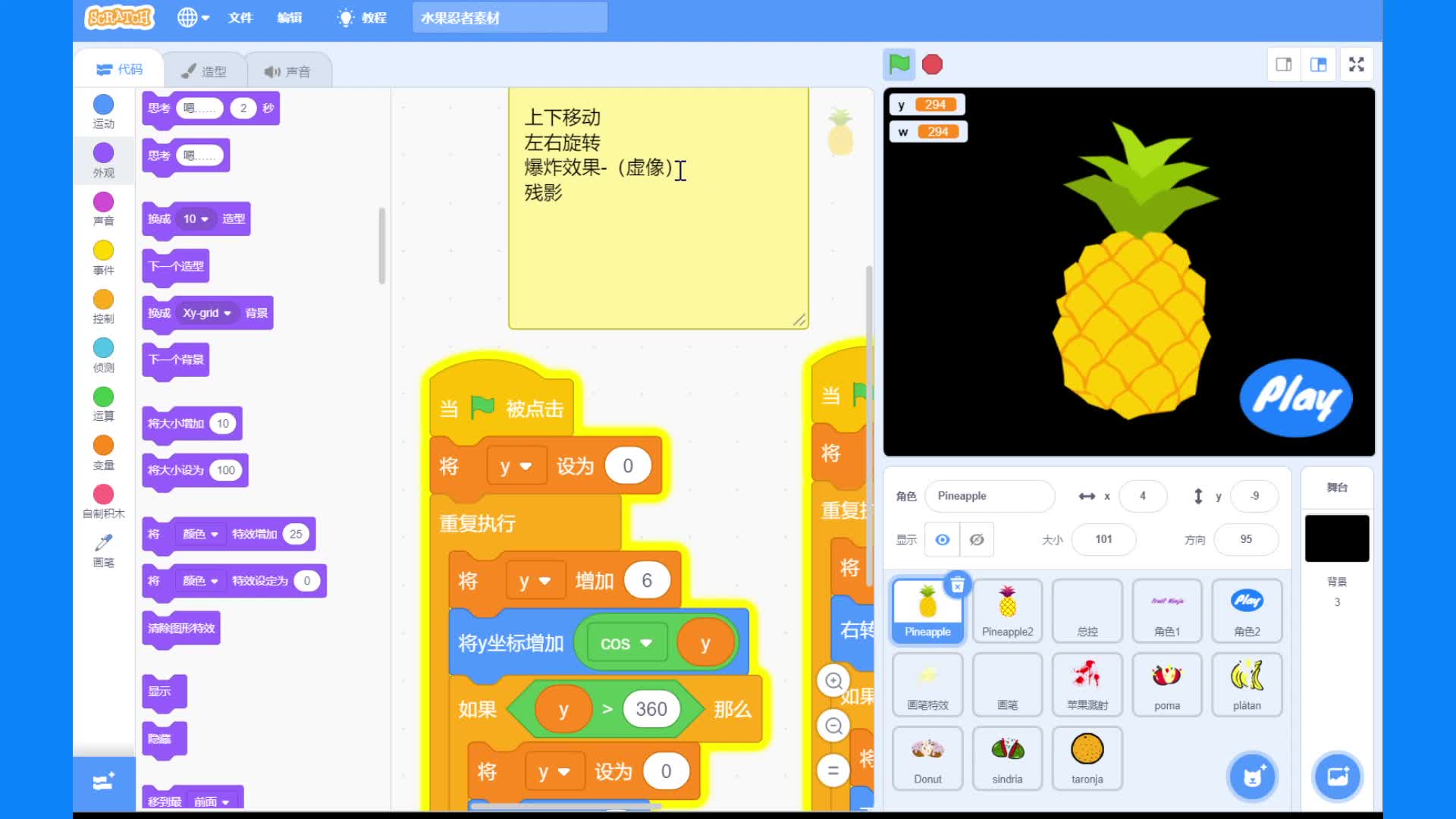Screen dimensions: 1456x819
Task: Click the 清除图形特效 block
Action: [x=181, y=628]
